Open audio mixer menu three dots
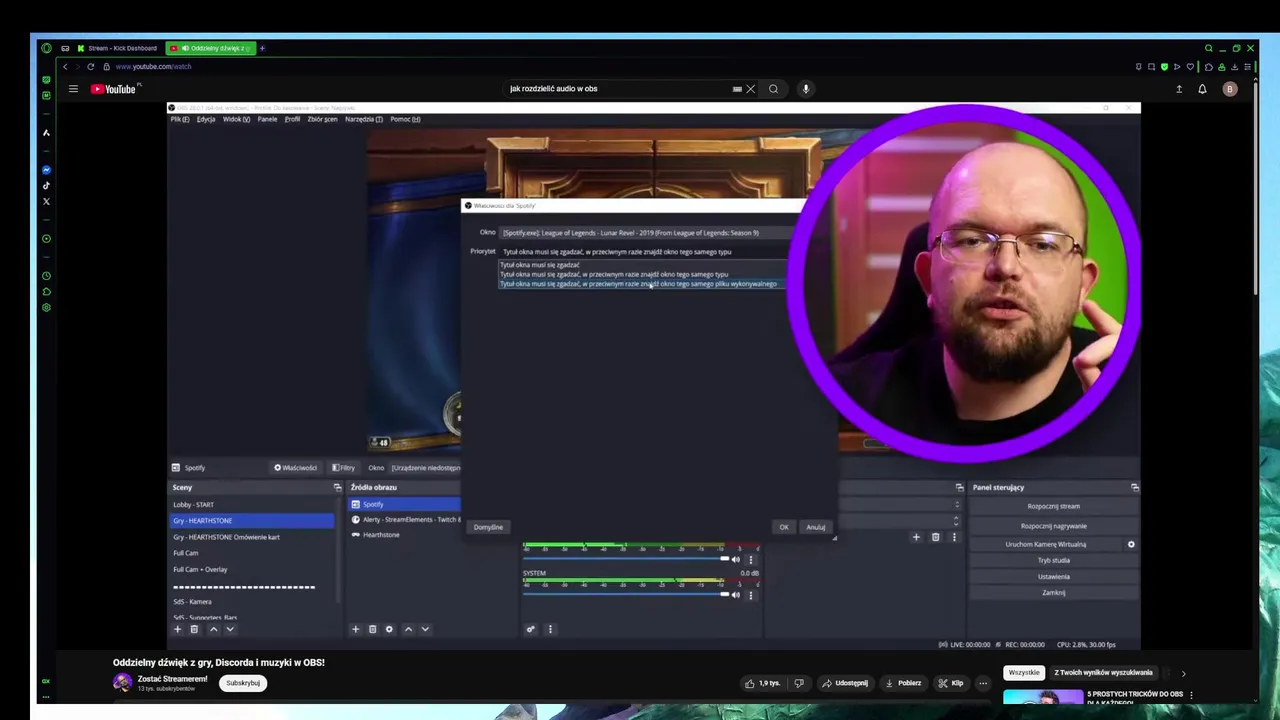 [550, 629]
